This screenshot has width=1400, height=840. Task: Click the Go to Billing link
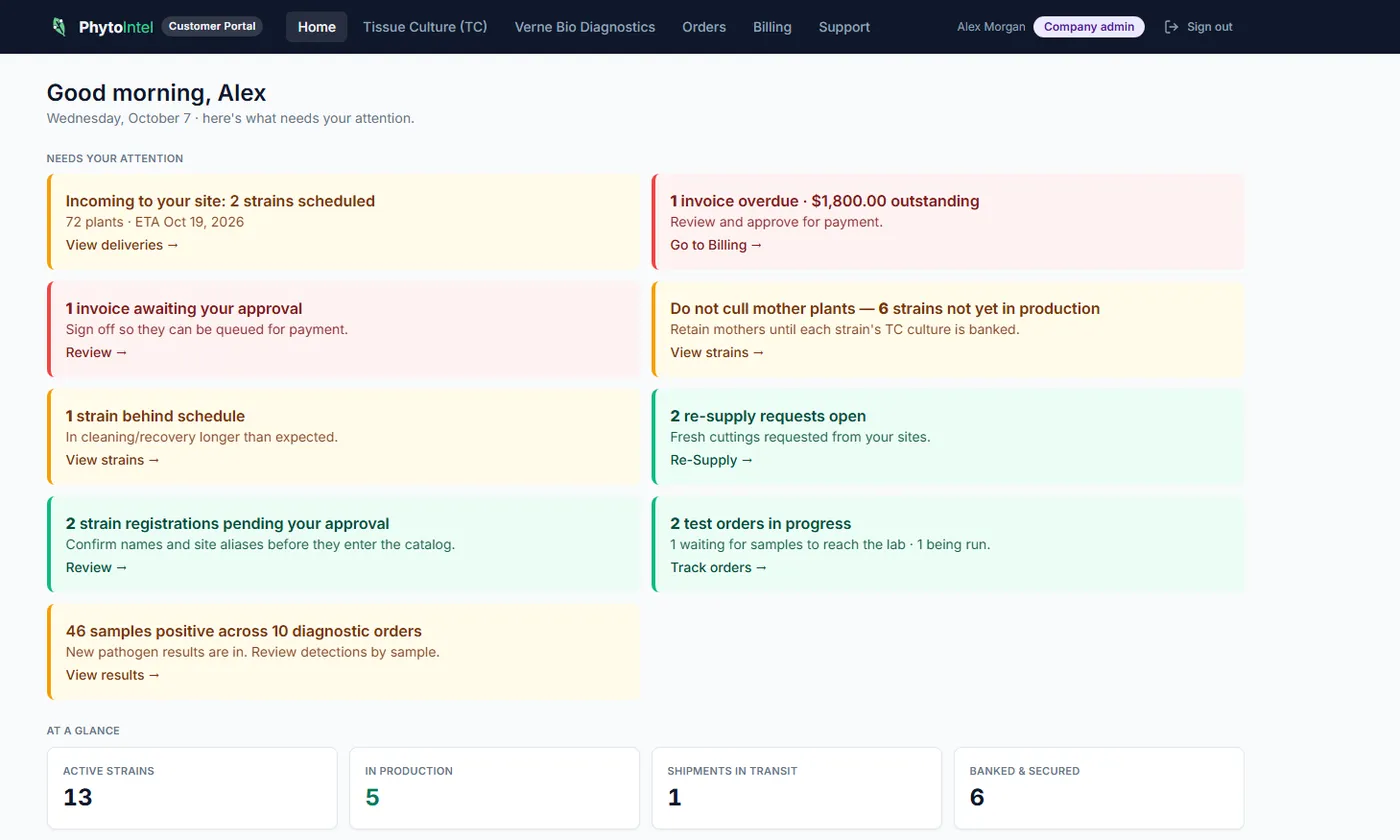[716, 245]
